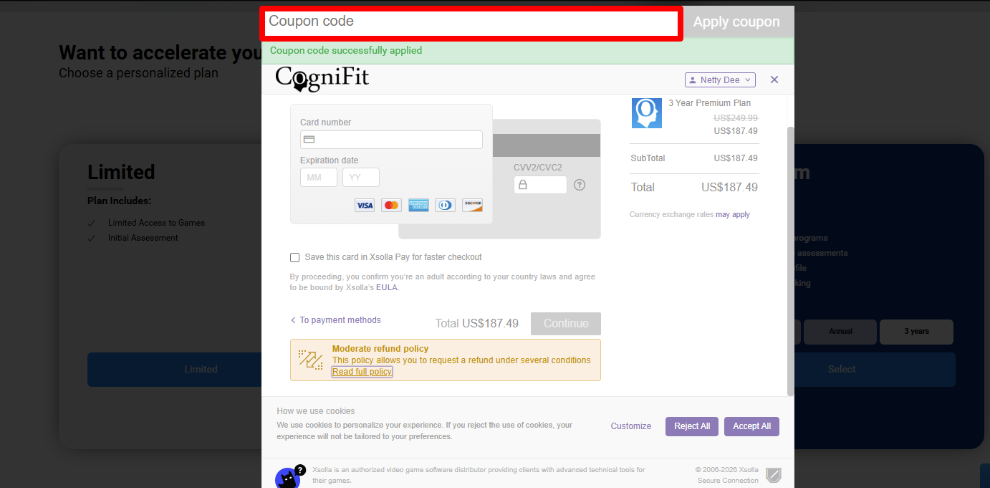The height and width of the screenshot is (488, 990).
Task: Click the How we use cookies heading
Action: tap(316, 411)
